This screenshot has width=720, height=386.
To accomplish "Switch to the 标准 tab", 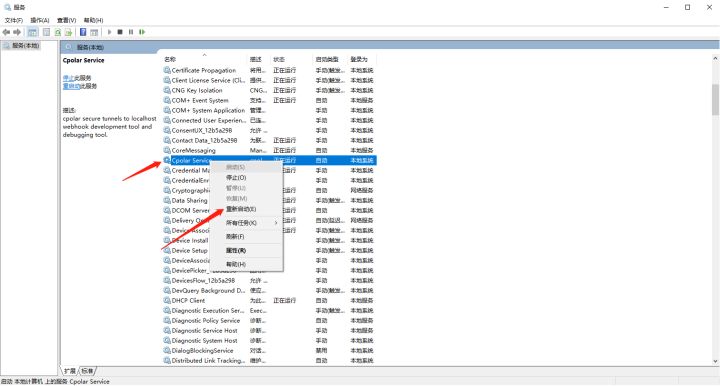I will 87,371.
